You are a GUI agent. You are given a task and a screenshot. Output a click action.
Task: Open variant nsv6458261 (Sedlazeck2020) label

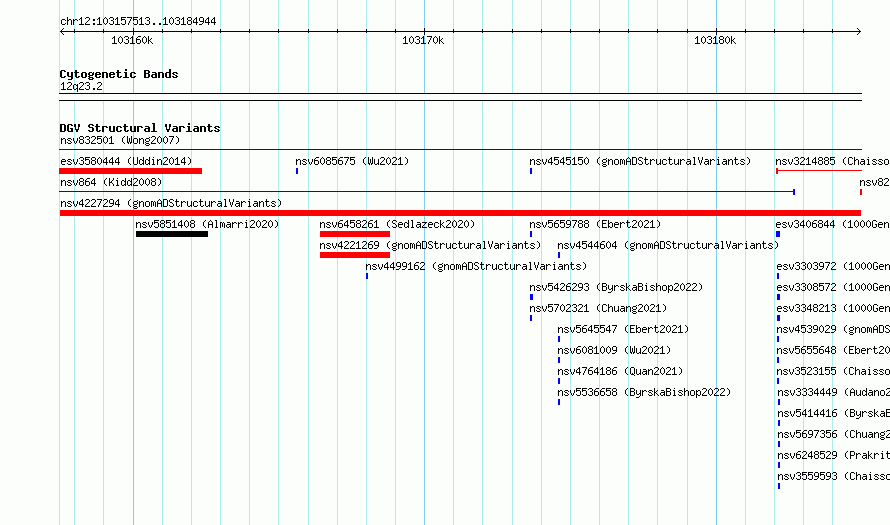click(397, 224)
